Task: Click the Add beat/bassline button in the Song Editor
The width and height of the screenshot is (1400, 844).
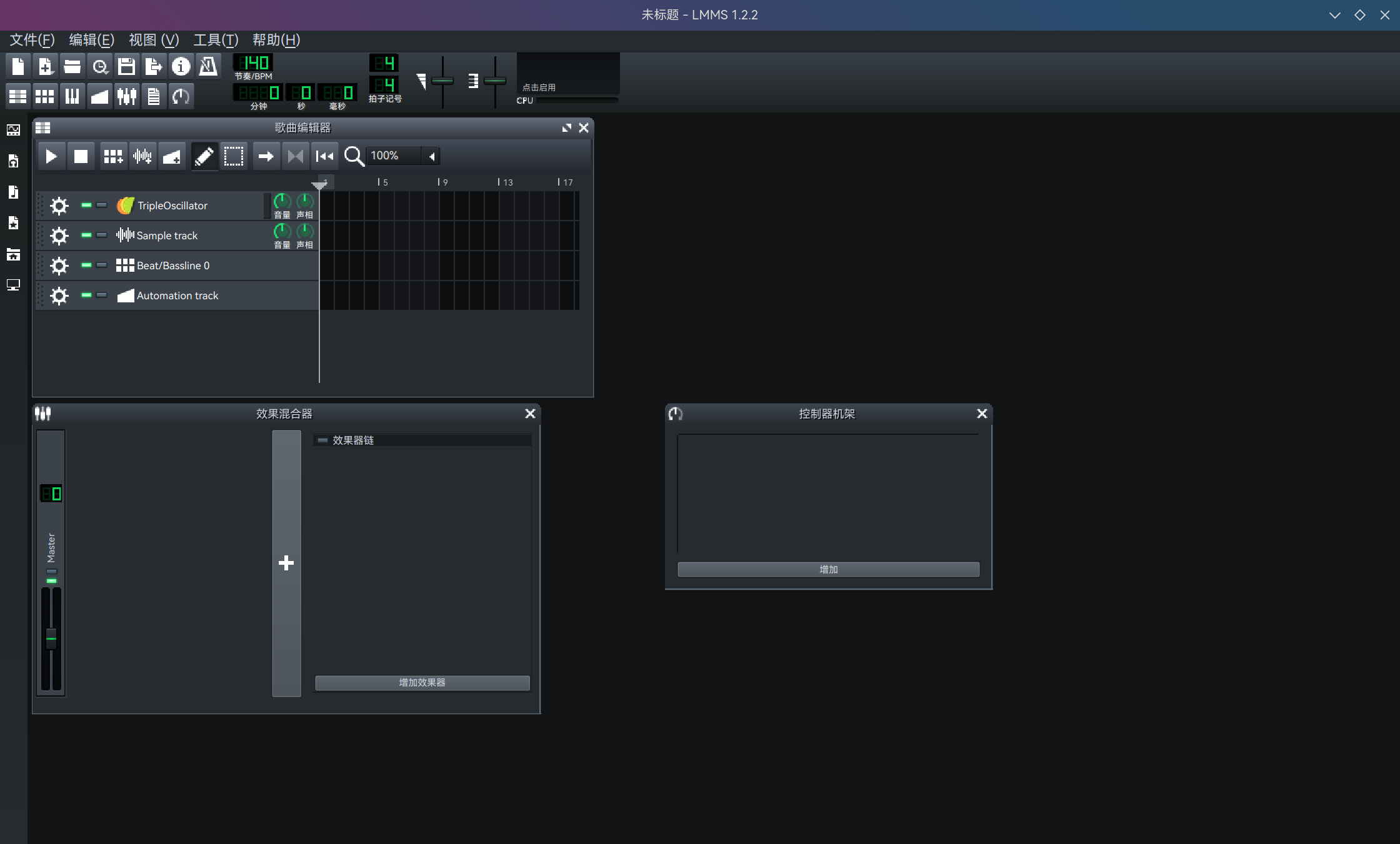Action: point(113,156)
